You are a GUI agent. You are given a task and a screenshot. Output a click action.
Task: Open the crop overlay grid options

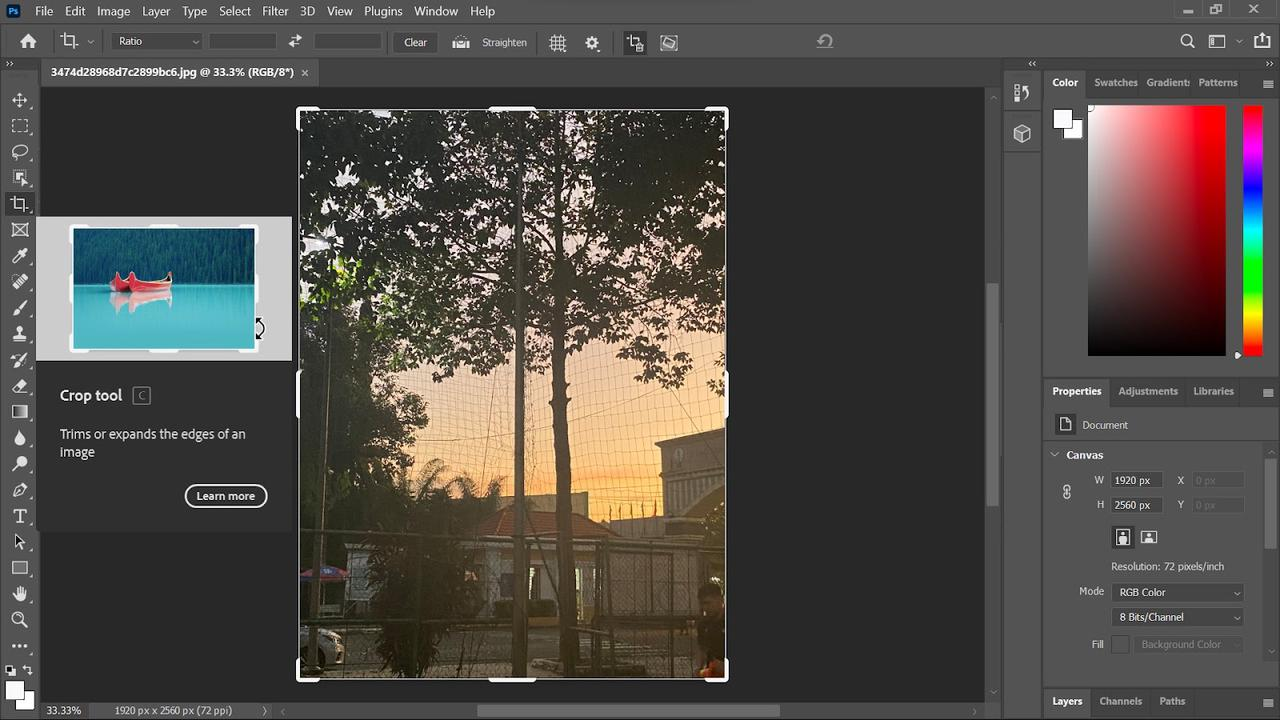(x=557, y=42)
